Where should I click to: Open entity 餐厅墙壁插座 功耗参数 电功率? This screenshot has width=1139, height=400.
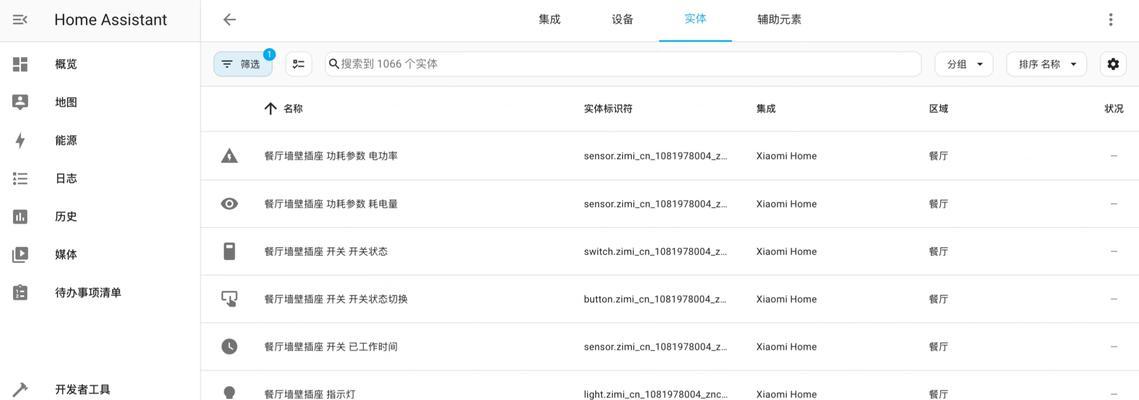[x=331, y=155]
